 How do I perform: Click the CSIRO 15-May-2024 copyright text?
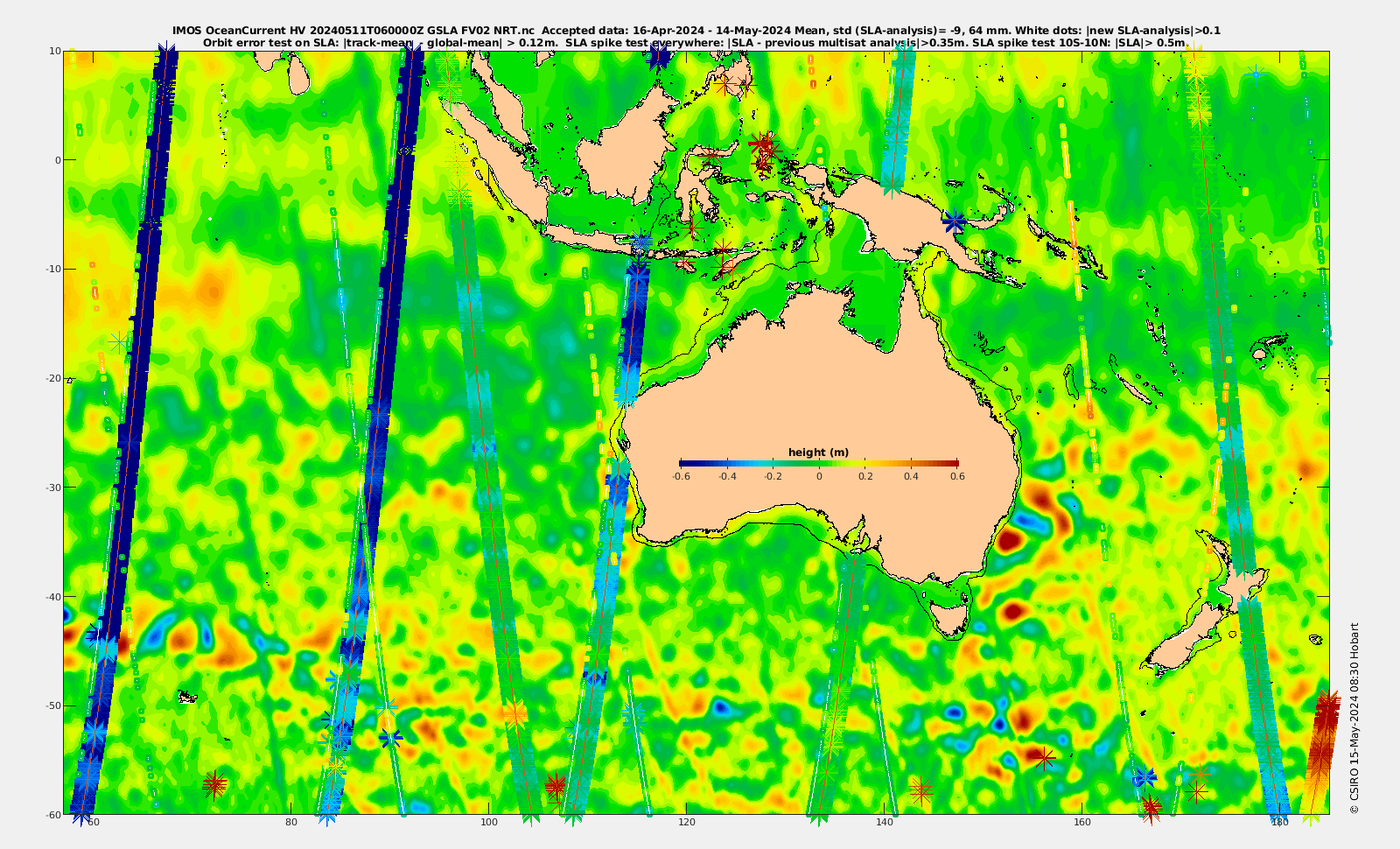pyautogui.click(x=1354, y=718)
